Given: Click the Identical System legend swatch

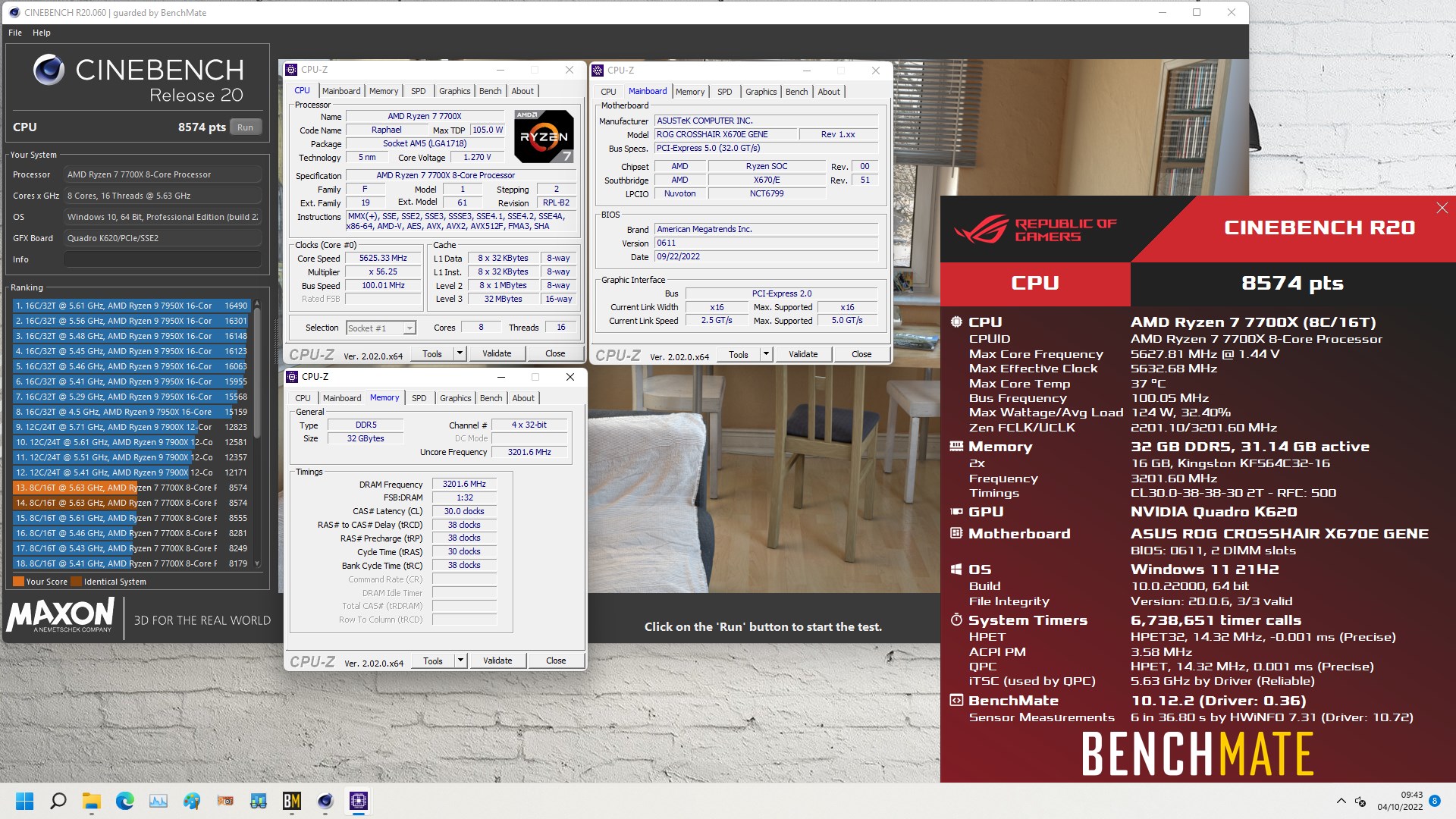Looking at the screenshot, I should point(76,582).
